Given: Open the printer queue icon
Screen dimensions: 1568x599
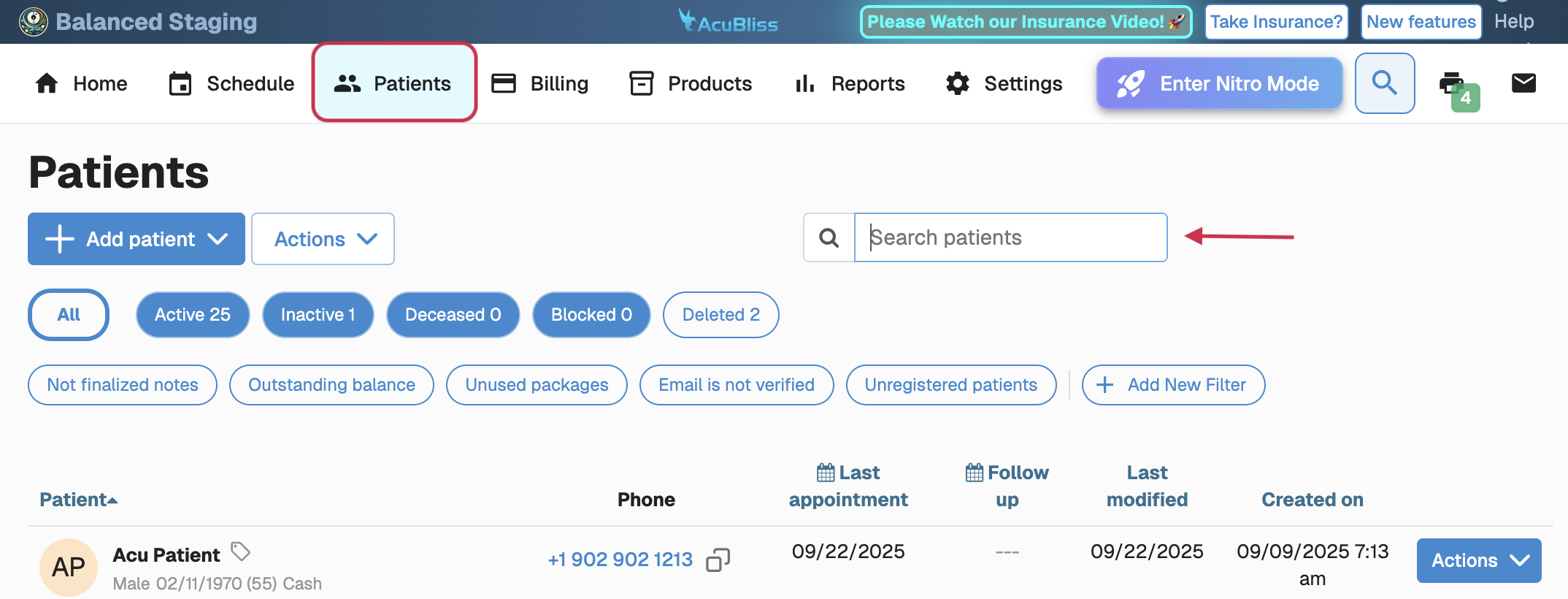Looking at the screenshot, I should pos(1453,84).
